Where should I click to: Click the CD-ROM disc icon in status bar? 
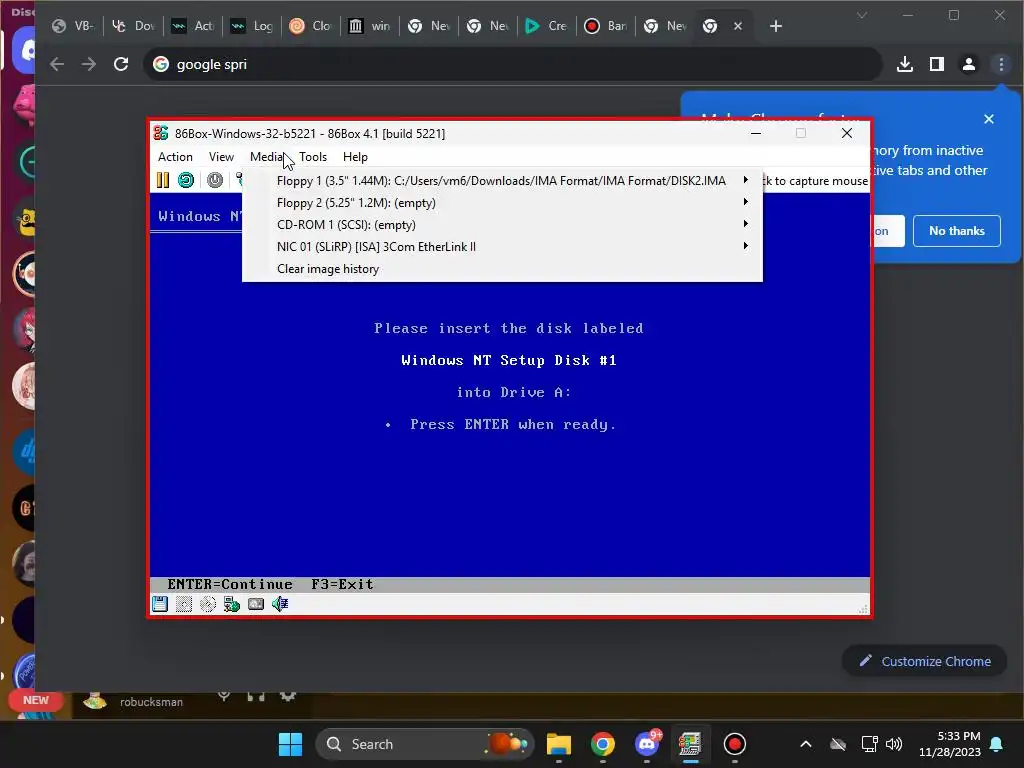coord(208,604)
